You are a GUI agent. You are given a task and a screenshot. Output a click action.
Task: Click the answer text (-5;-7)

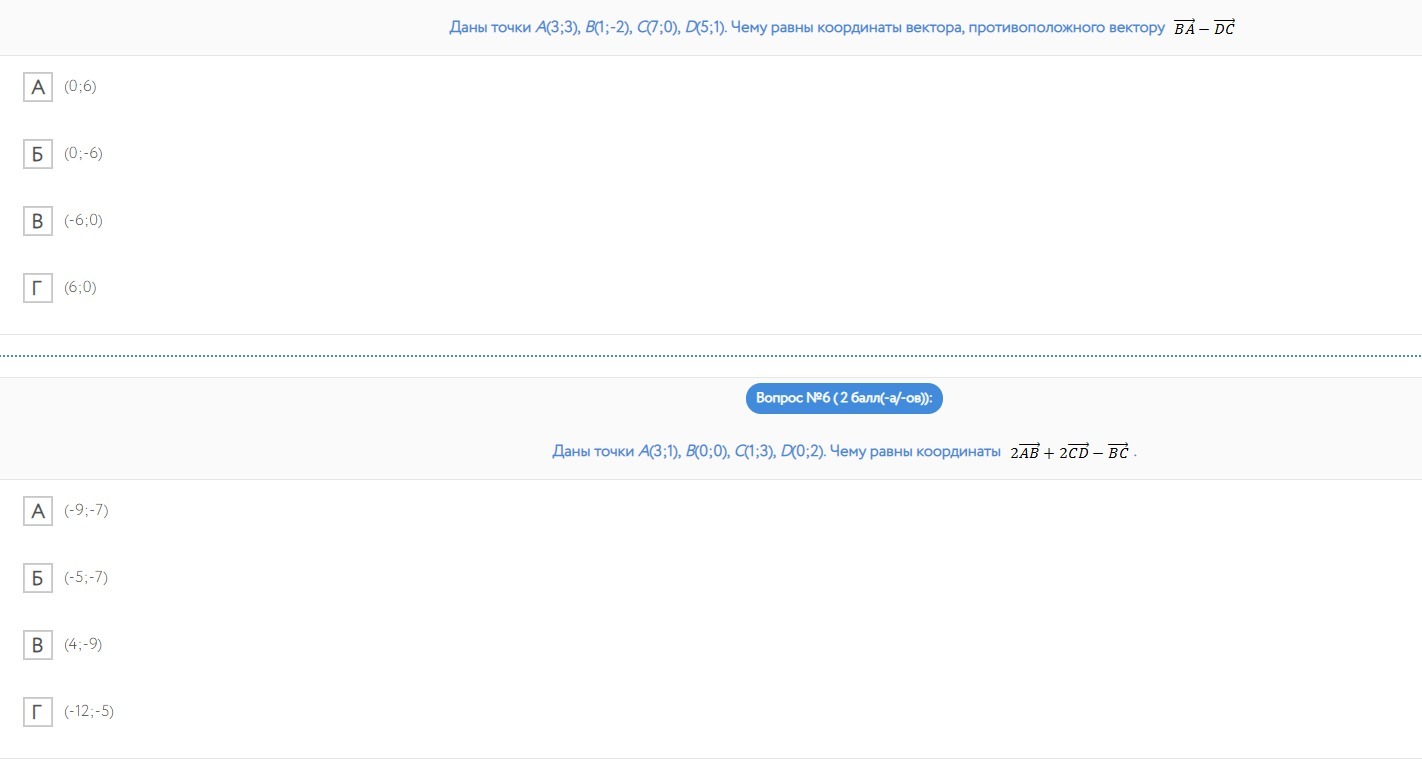[x=86, y=578]
